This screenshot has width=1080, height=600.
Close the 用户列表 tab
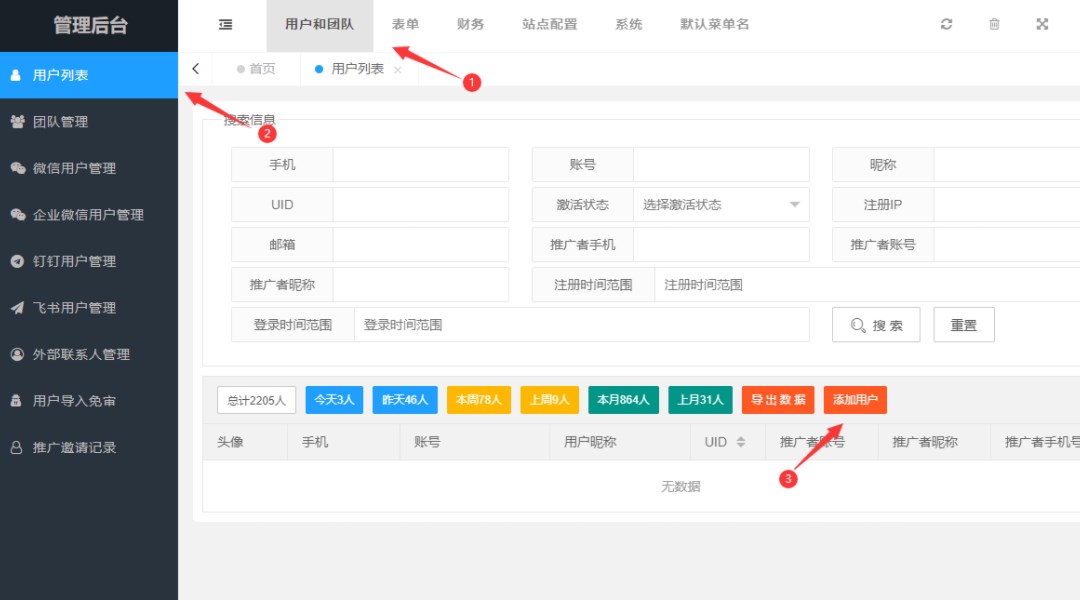[398, 70]
